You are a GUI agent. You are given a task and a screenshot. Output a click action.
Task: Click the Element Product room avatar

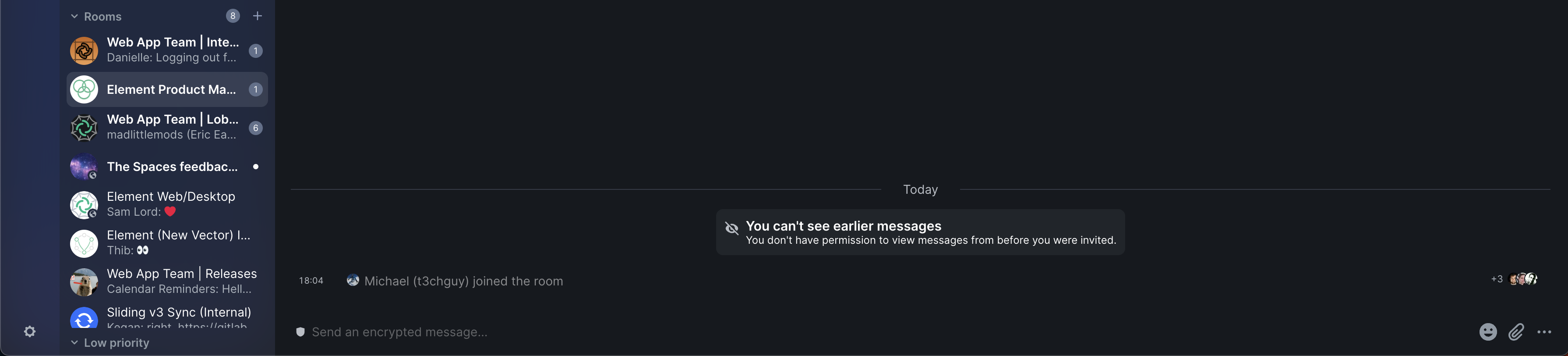pyautogui.click(x=84, y=89)
